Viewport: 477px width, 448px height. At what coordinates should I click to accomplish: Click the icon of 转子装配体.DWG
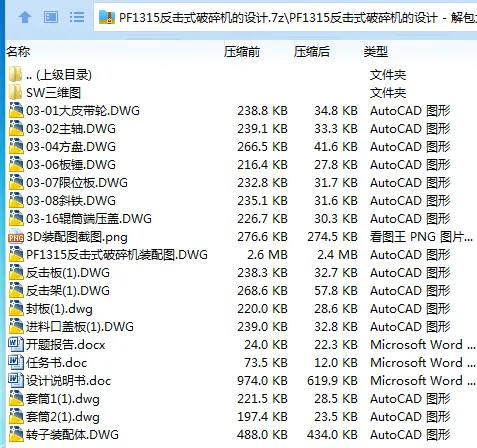(16, 434)
